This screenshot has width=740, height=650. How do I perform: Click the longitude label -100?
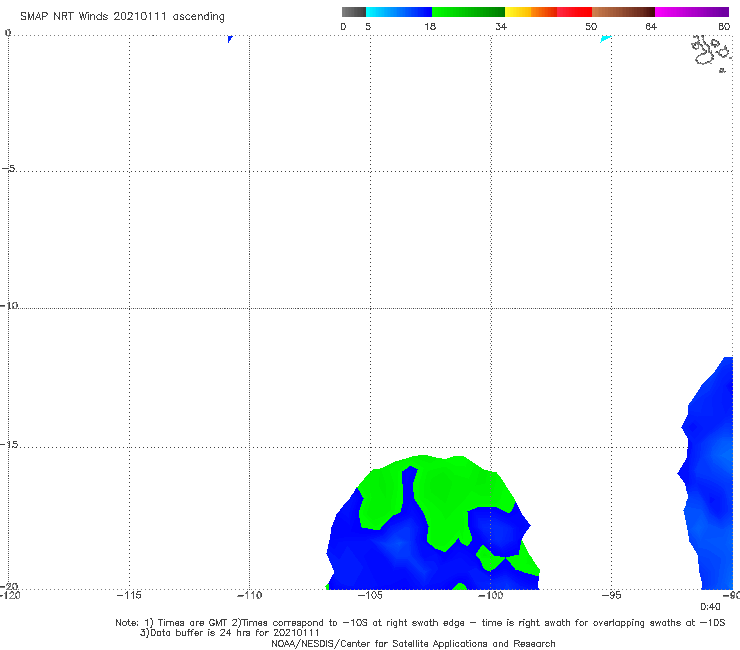(x=490, y=595)
